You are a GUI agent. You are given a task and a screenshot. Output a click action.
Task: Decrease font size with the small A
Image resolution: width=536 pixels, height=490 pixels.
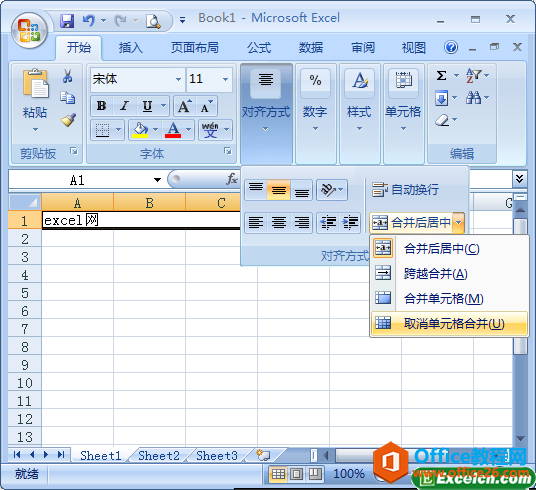pyautogui.click(x=206, y=106)
